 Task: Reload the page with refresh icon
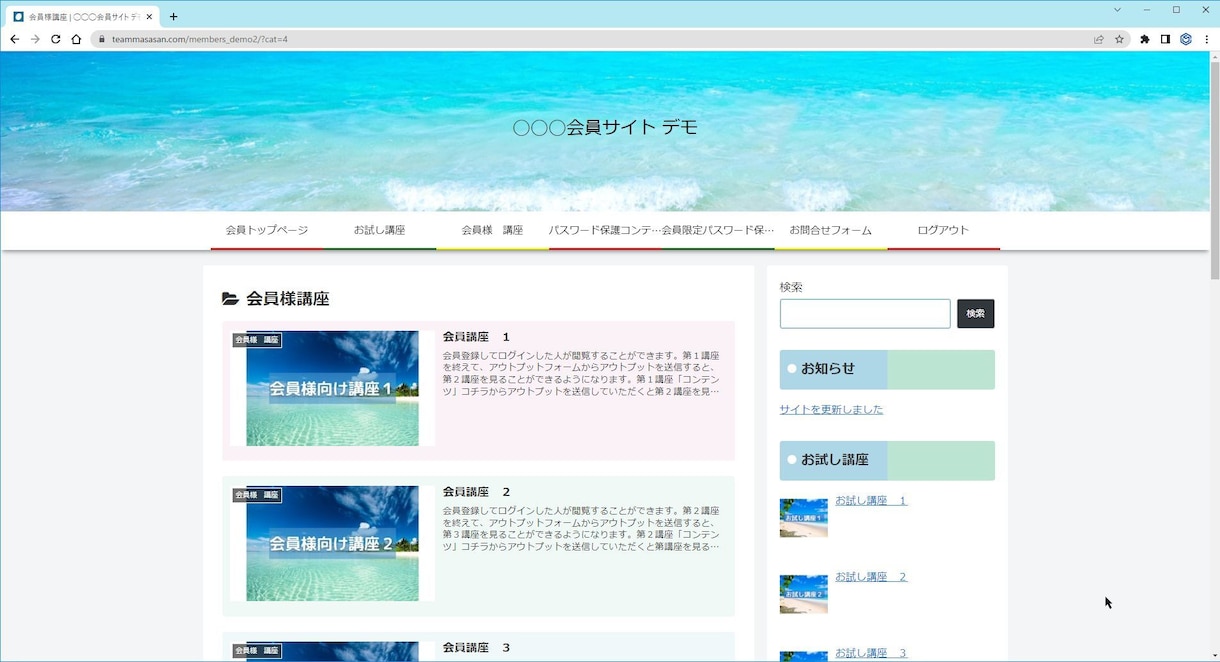pos(56,39)
